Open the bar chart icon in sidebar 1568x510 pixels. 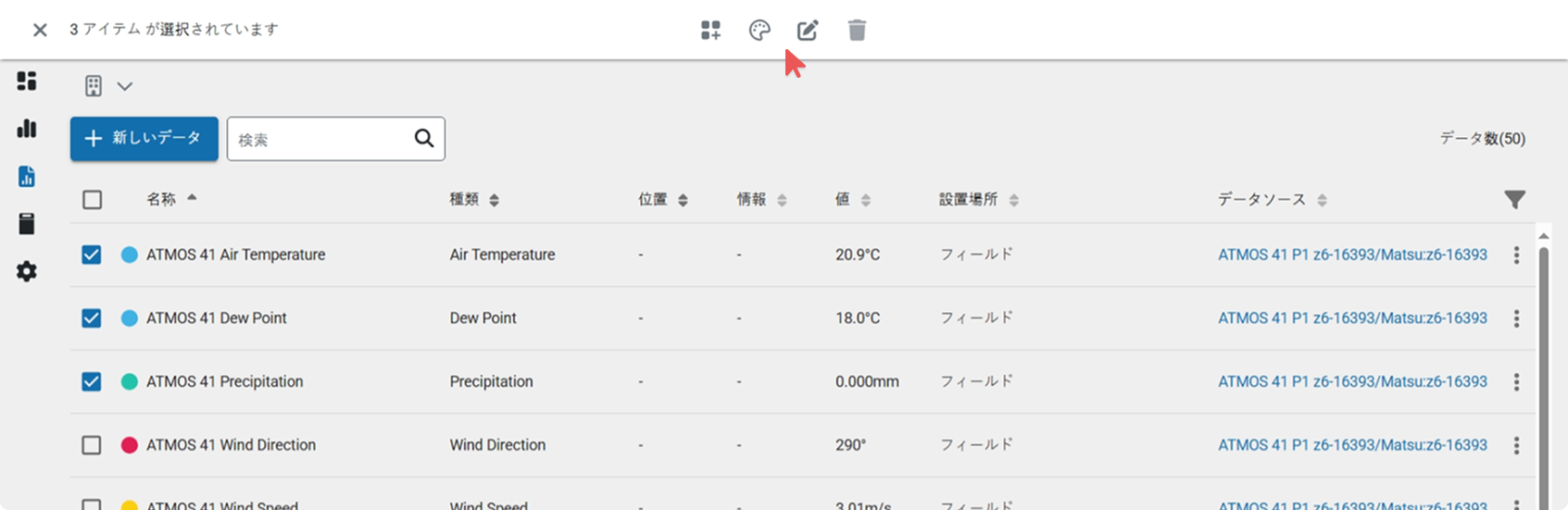(x=27, y=128)
